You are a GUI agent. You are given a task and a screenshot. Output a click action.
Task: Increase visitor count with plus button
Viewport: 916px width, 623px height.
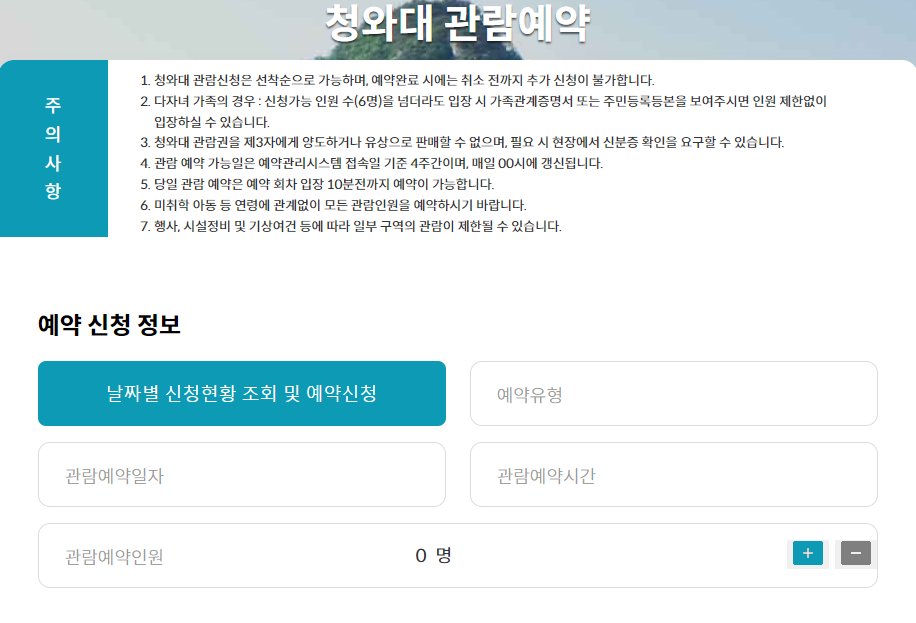click(808, 553)
